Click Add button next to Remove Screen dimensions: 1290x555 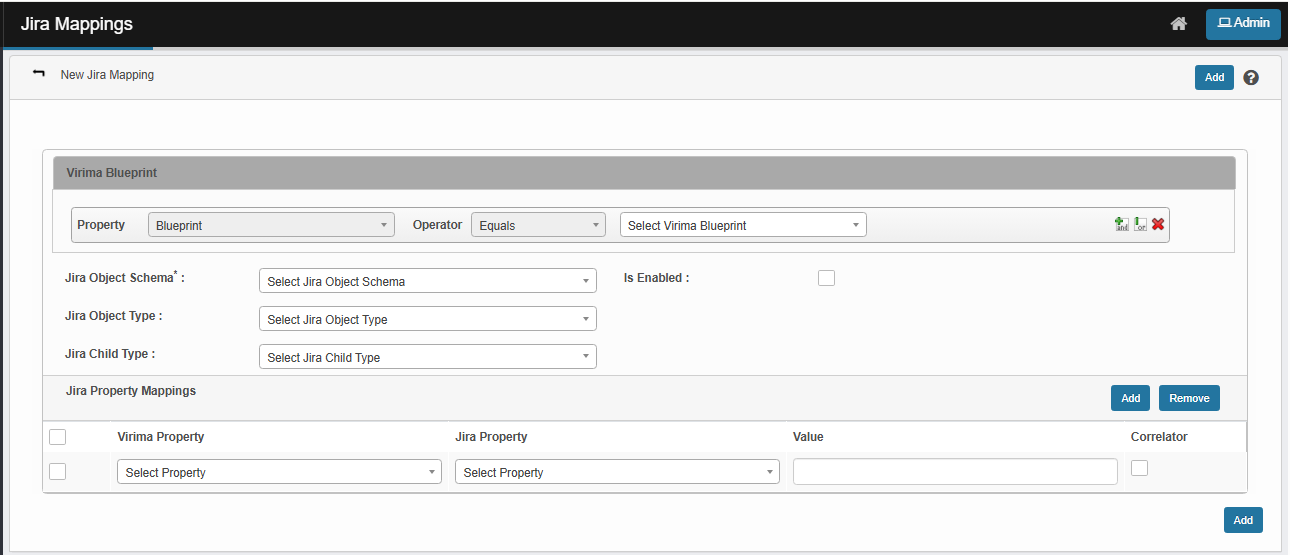tap(1130, 398)
